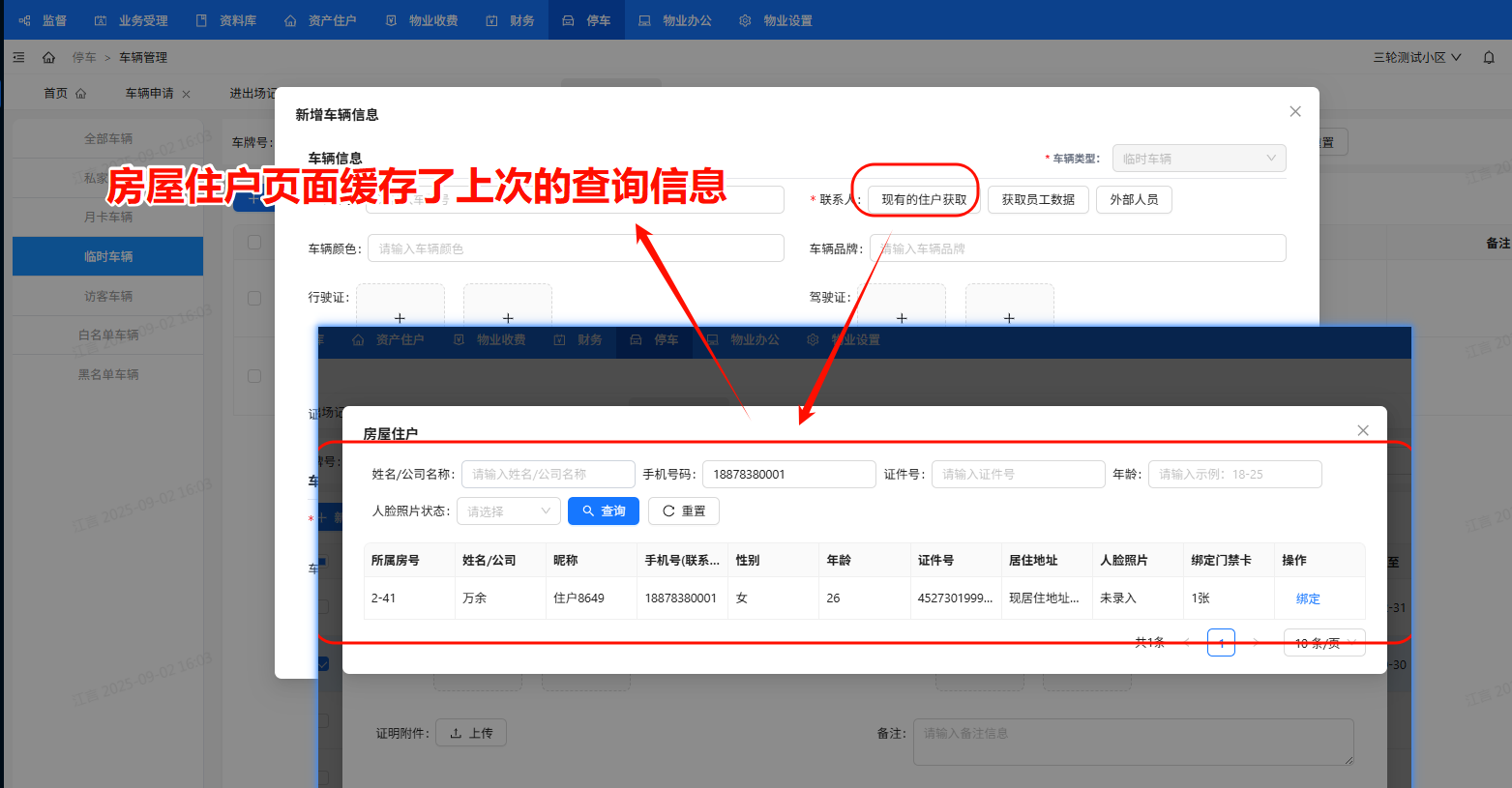Select 临时车辆 in the left sidebar
This screenshot has width=1512, height=788.
tap(108, 256)
